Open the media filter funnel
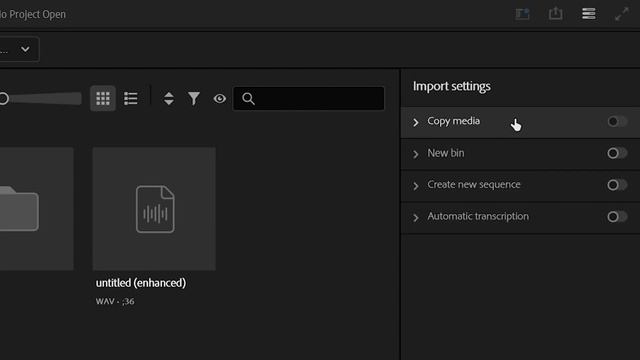This screenshot has width=640, height=360. coord(194,98)
